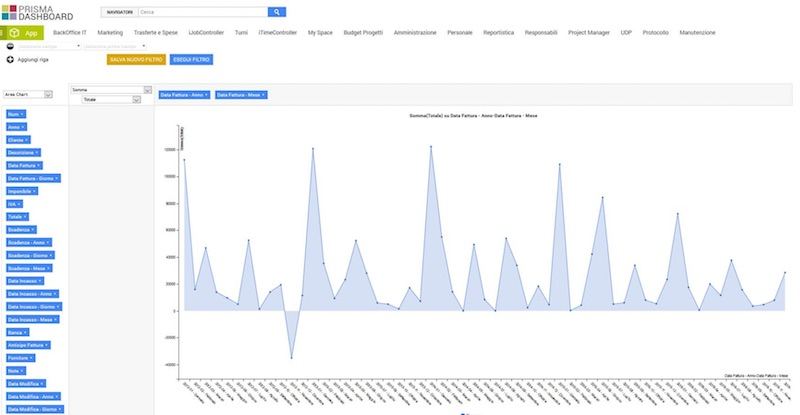Open Budget Progetti menu
Image resolution: width=800 pixels, height=415 pixels.
[x=363, y=33]
